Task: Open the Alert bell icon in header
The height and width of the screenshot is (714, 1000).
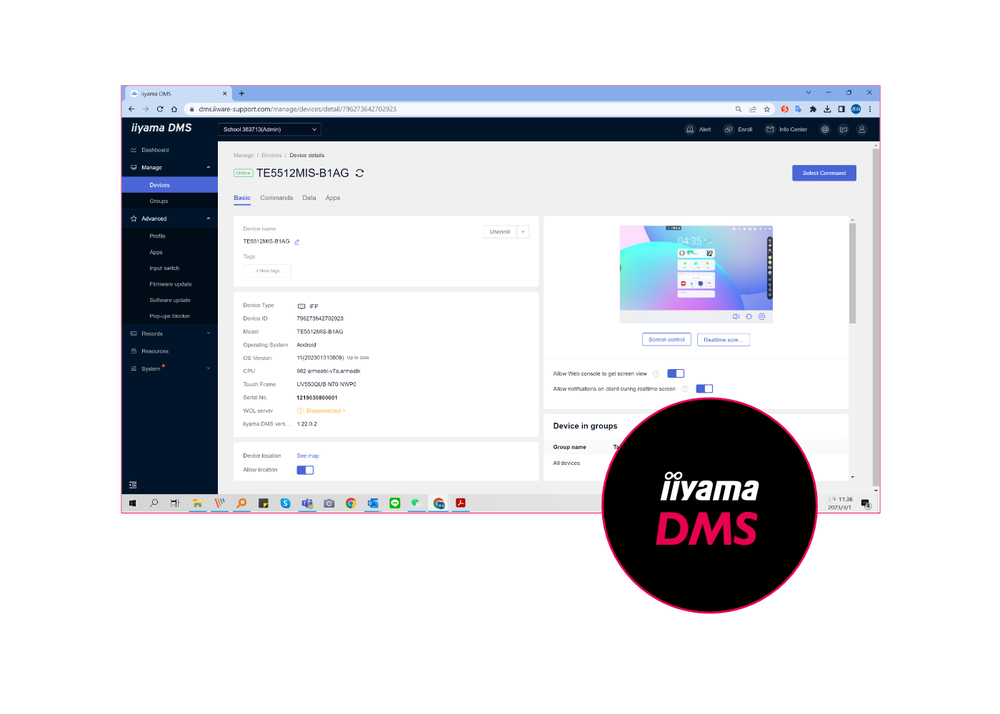Action: 690,129
